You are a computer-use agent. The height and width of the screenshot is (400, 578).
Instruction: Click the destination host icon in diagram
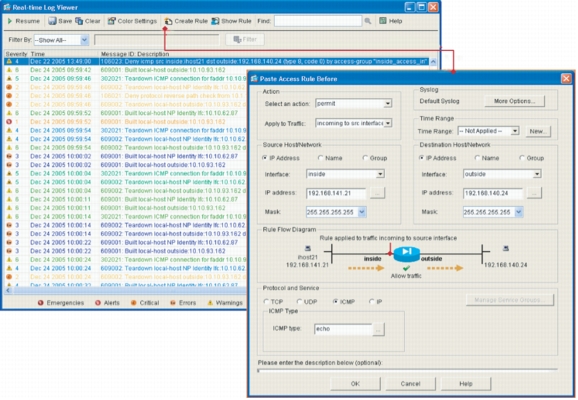pyautogui.click(x=506, y=248)
